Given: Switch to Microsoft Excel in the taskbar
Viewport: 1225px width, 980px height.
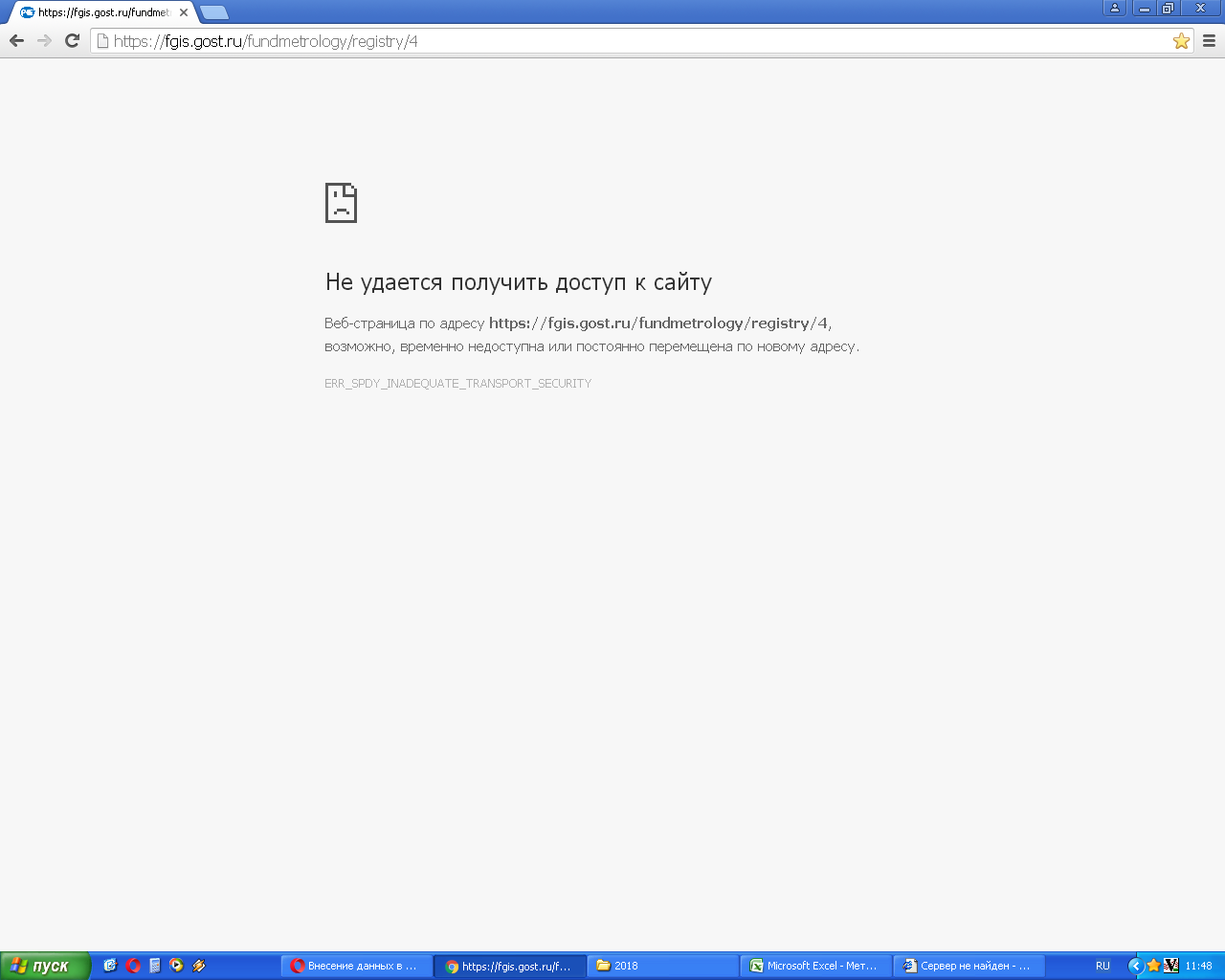Looking at the screenshot, I should 815,966.
